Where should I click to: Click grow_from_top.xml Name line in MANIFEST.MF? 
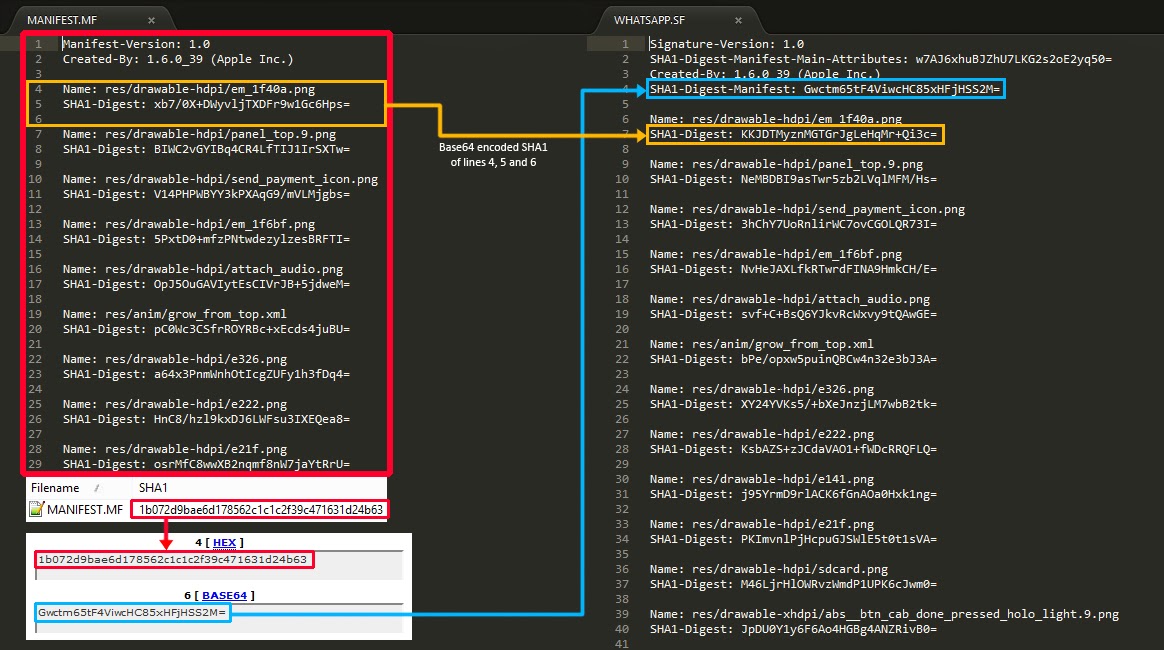[x=174, y=314]
